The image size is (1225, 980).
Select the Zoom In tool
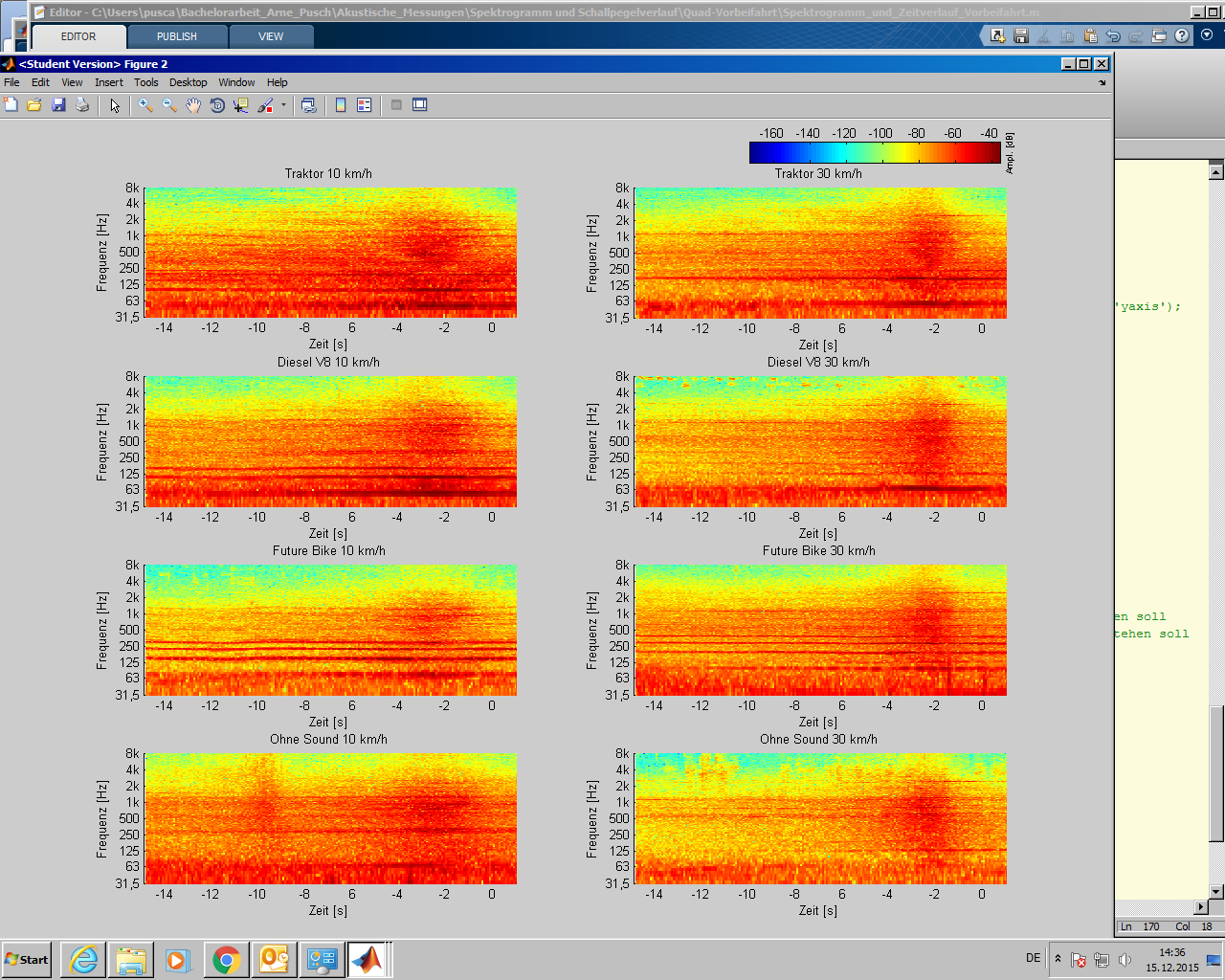[x=145, y=105]
